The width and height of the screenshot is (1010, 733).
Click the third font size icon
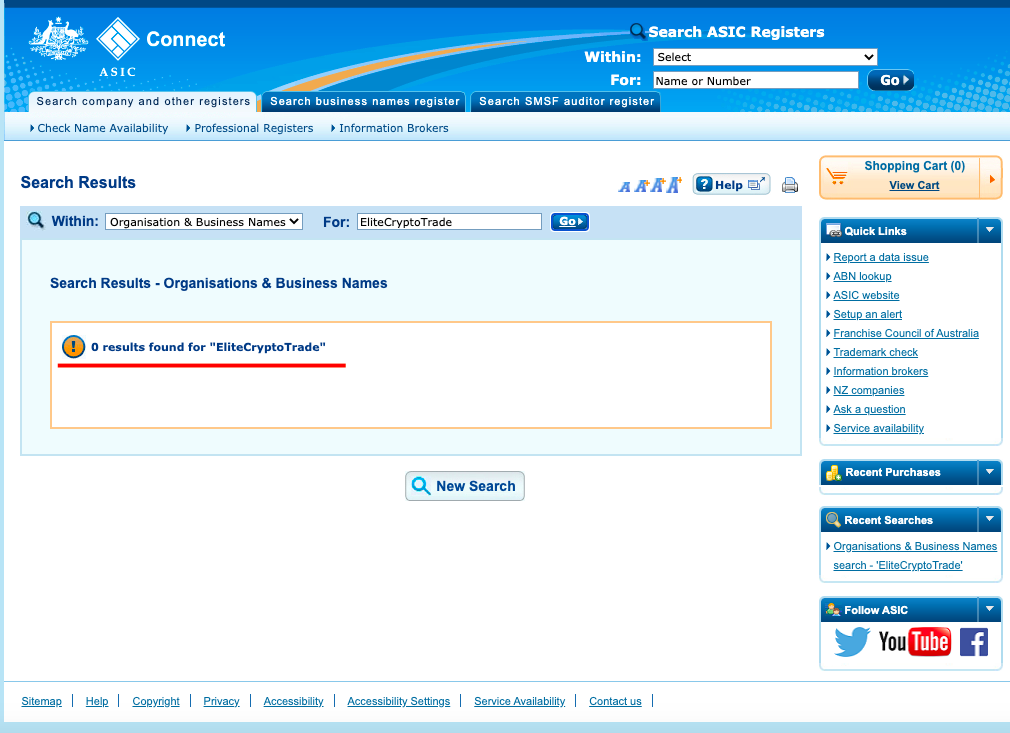658,186
